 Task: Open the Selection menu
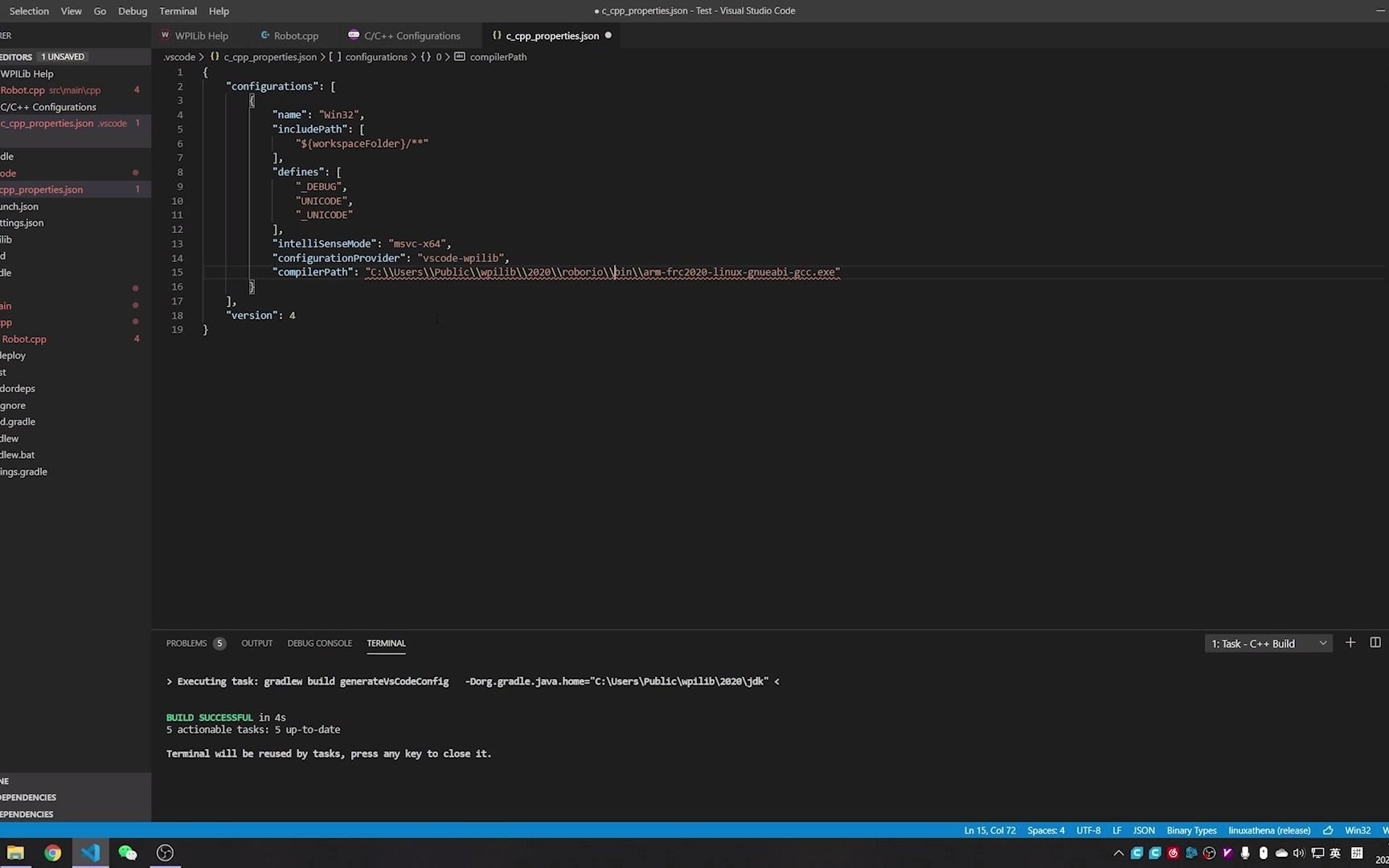[x=29, y=11]
